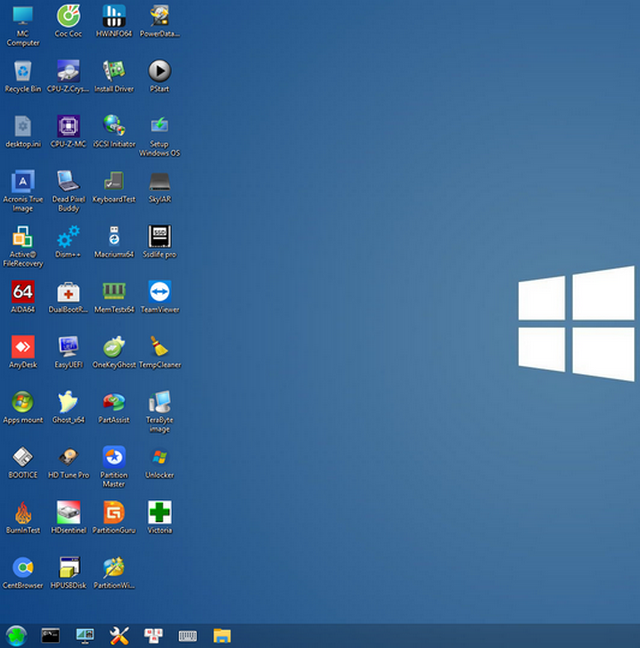
Task: Launch the AIDA64 icon
Action: [23, 297]
